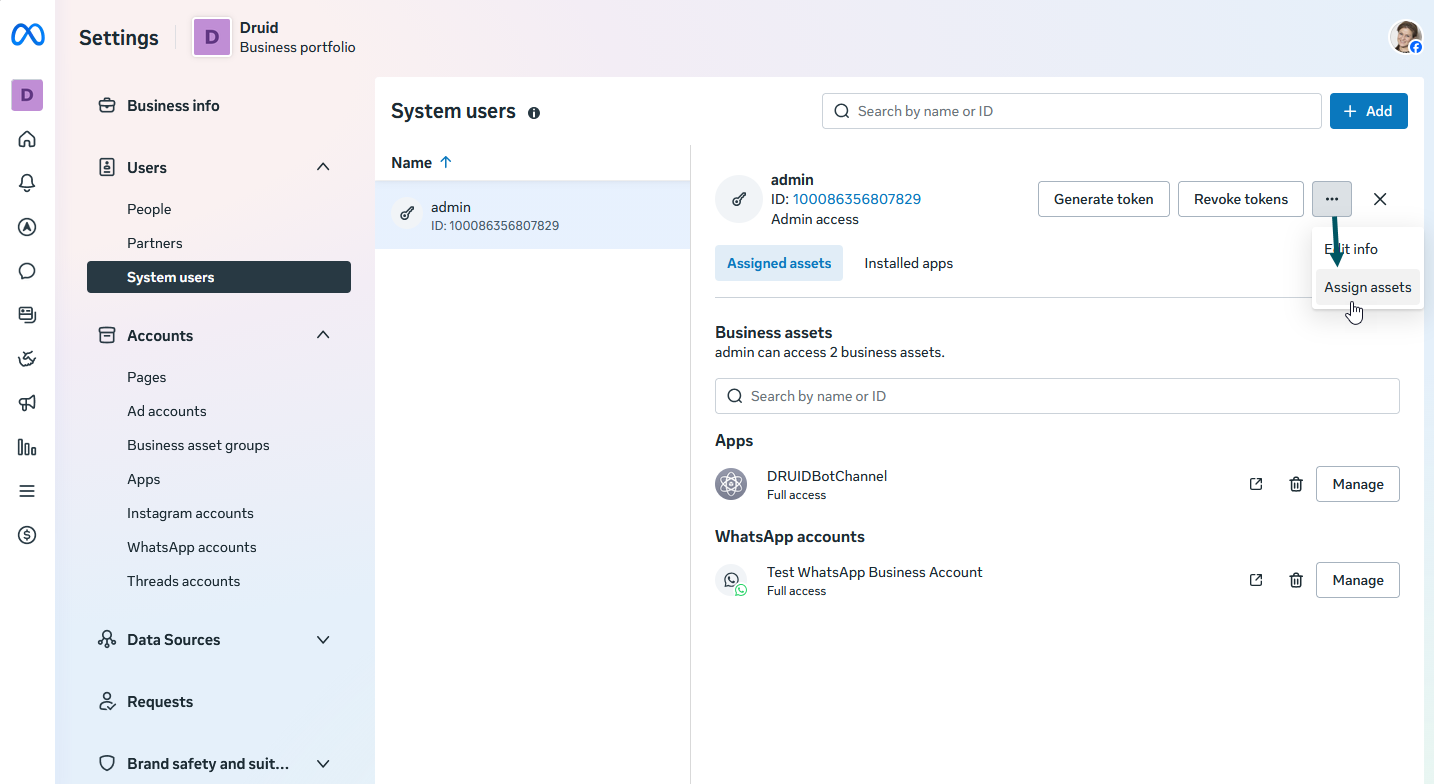
Task: Close the admin details panel
Action: (1380, 199)
